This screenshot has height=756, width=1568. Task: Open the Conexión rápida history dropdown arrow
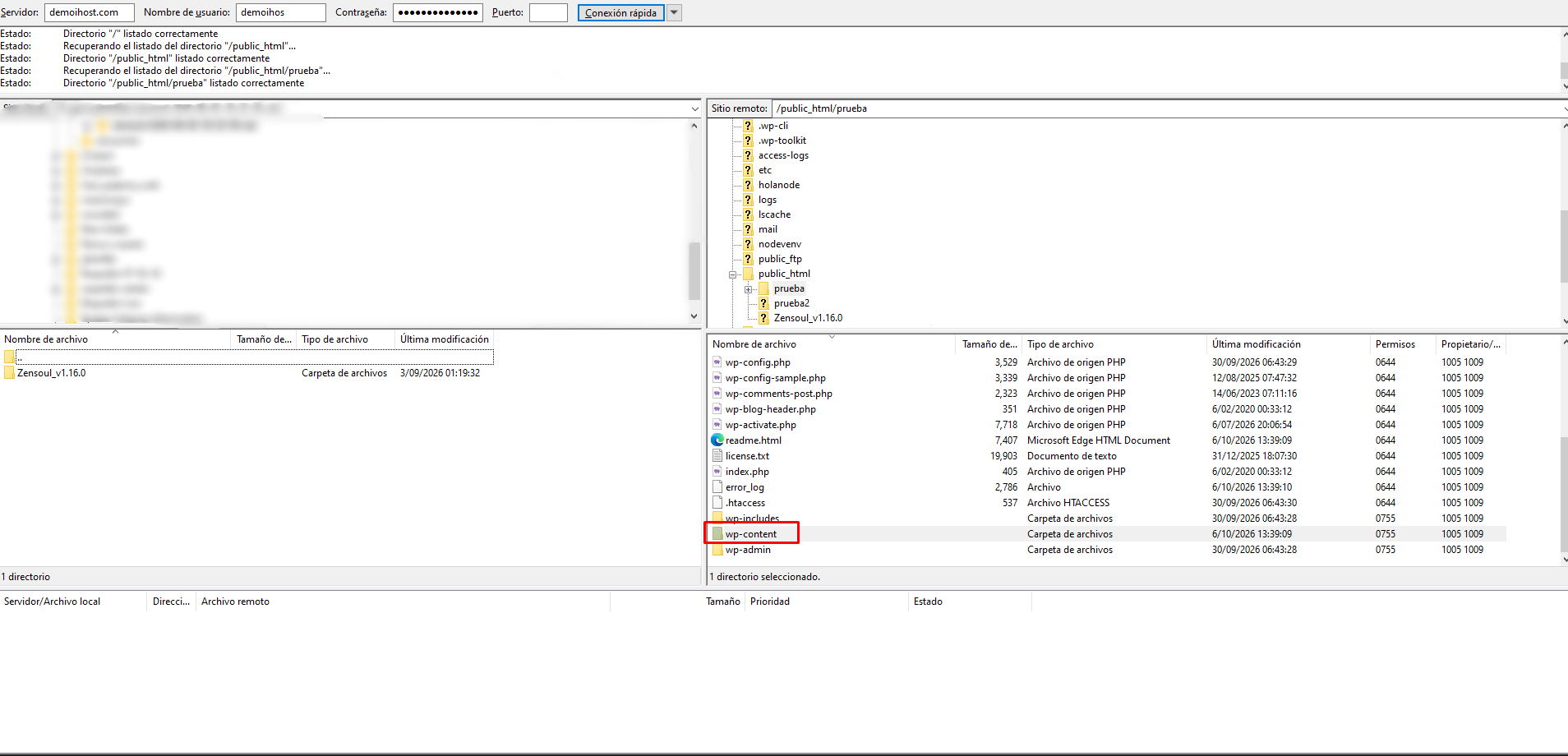(x=675, y=12)
